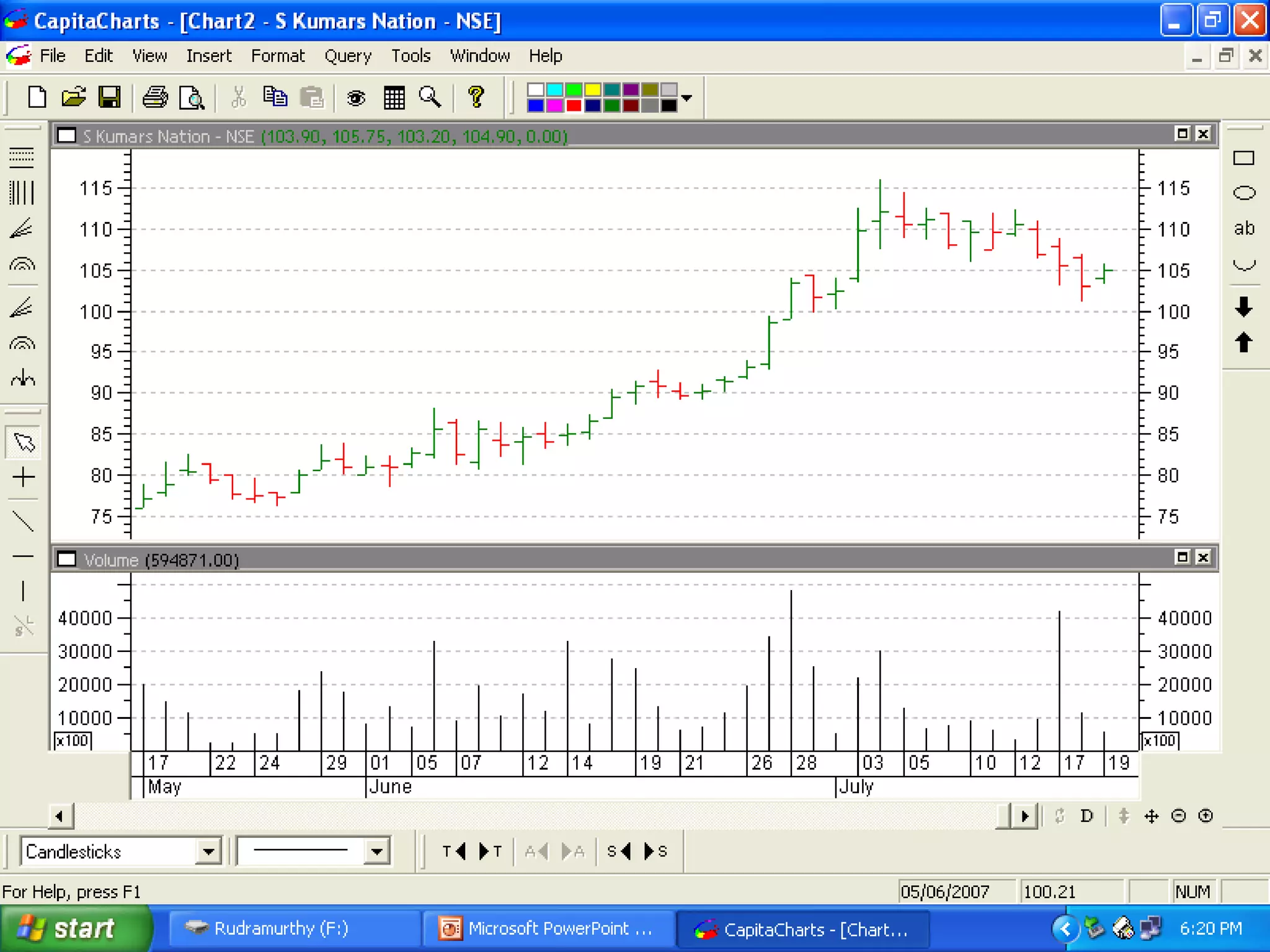Click the Save floppy disk icon

click(110, 97)
